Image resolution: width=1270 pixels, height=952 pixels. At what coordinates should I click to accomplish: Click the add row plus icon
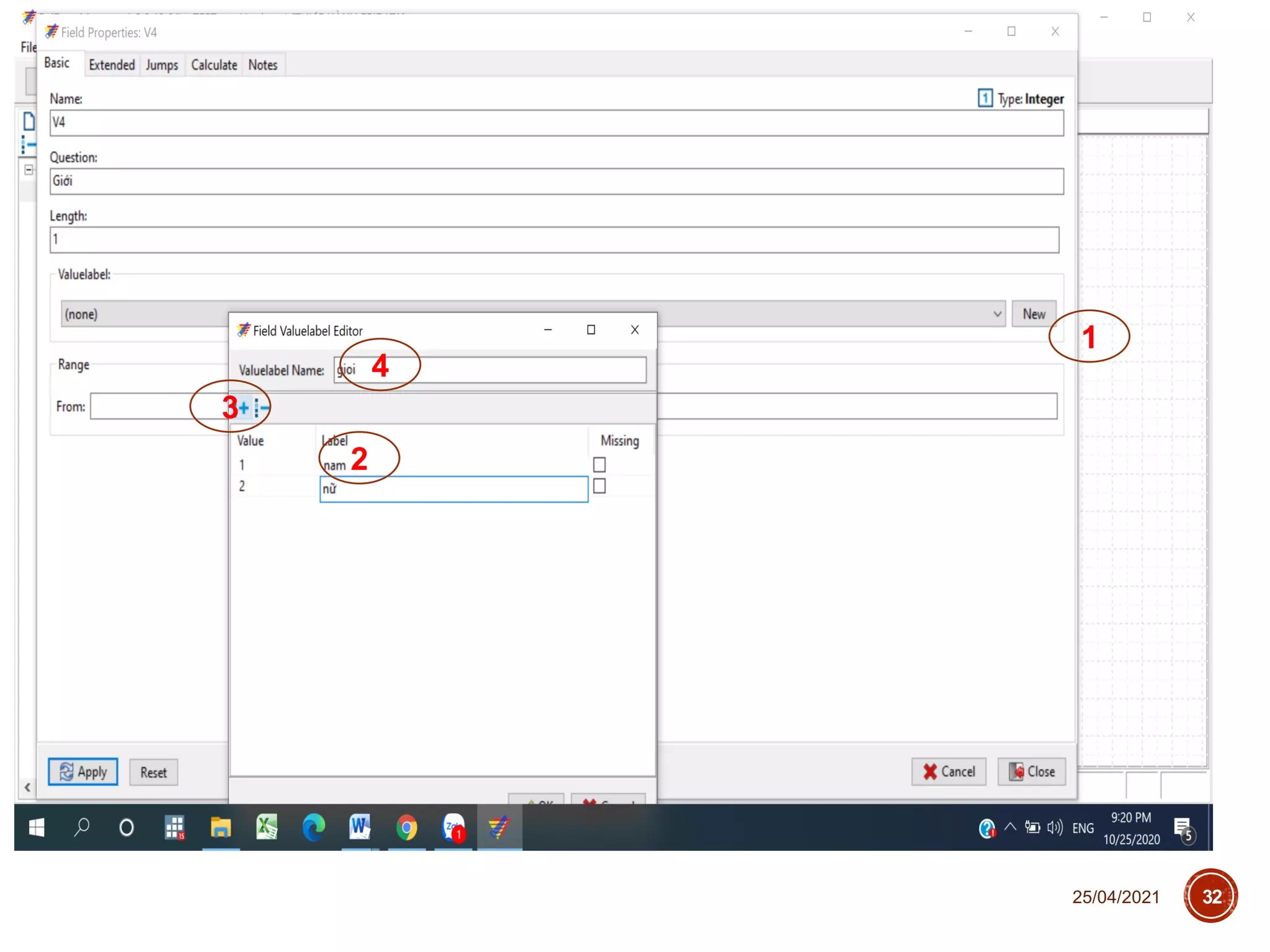244,408
